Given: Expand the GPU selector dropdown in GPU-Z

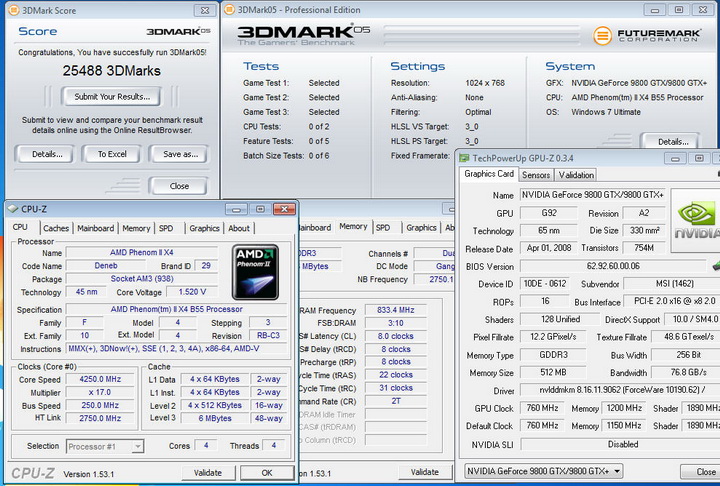Looking at the screenshot, I should 545,471.
